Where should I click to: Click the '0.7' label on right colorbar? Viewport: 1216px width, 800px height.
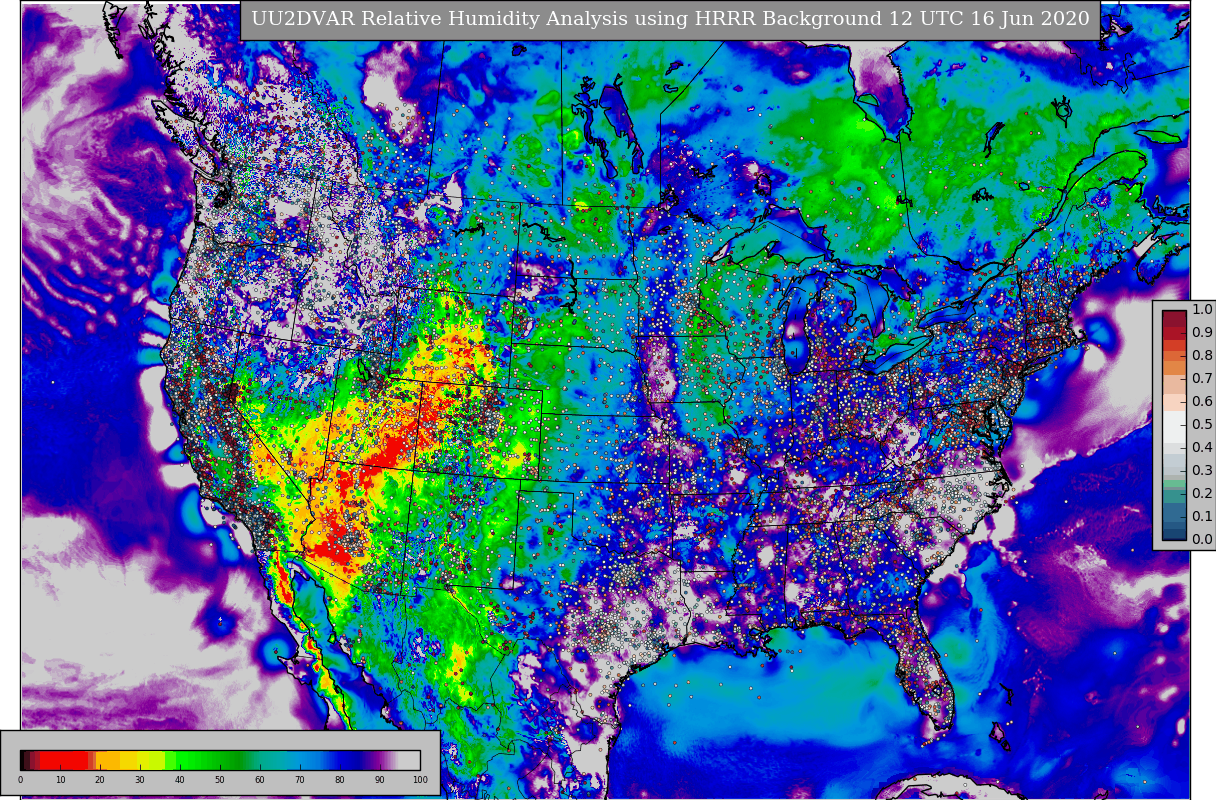(1202, 378)
